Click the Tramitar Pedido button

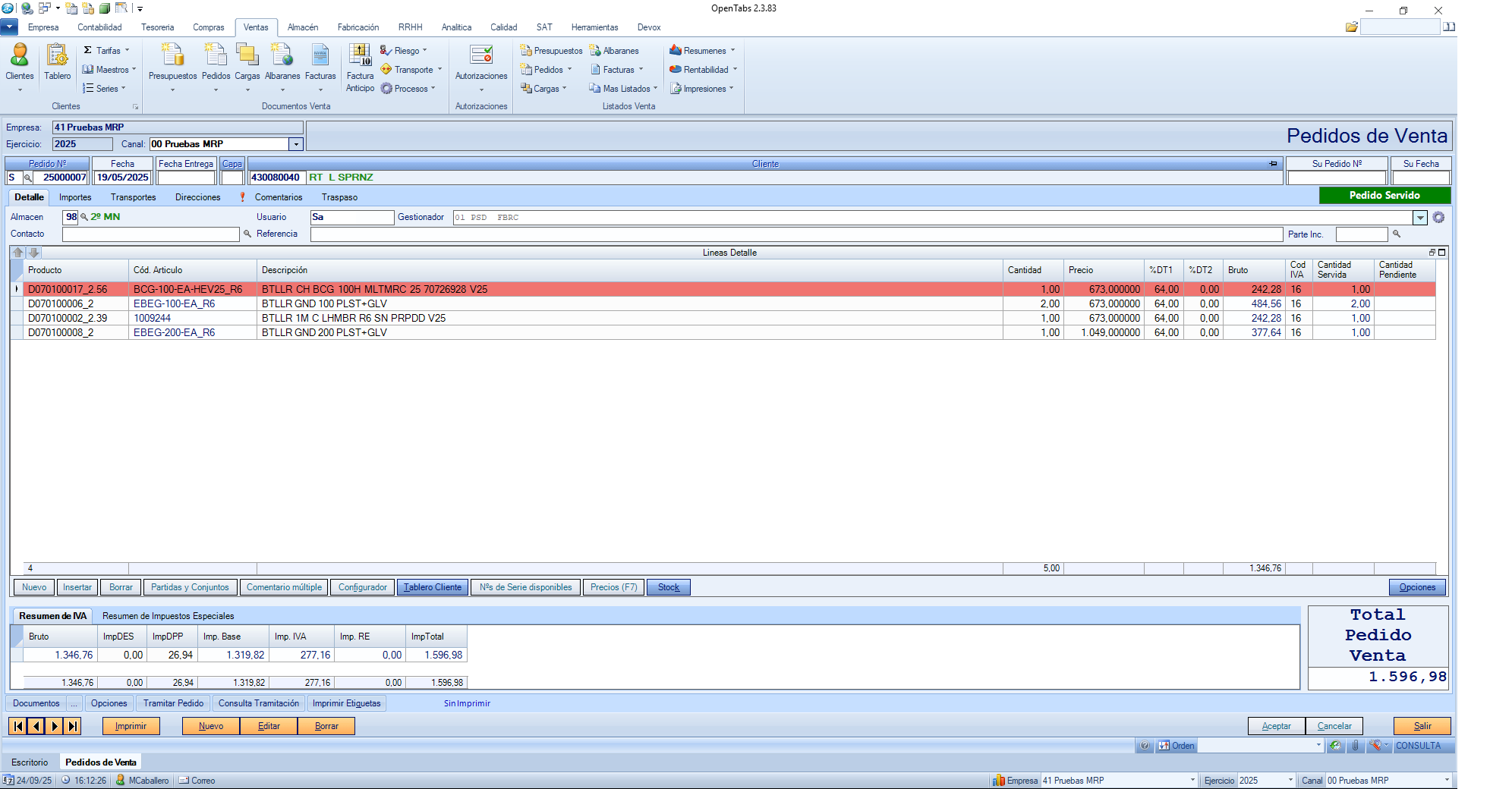click(173, 703)
